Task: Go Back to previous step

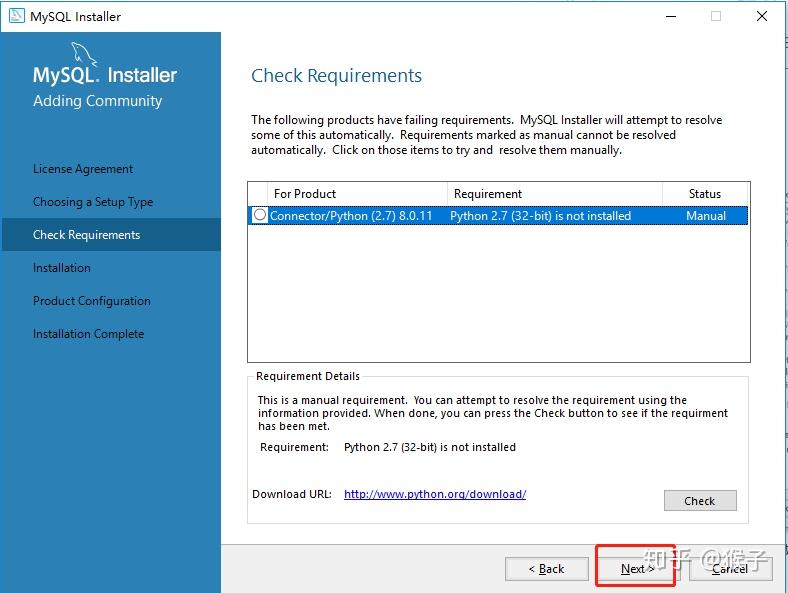Action: point(547,568)
